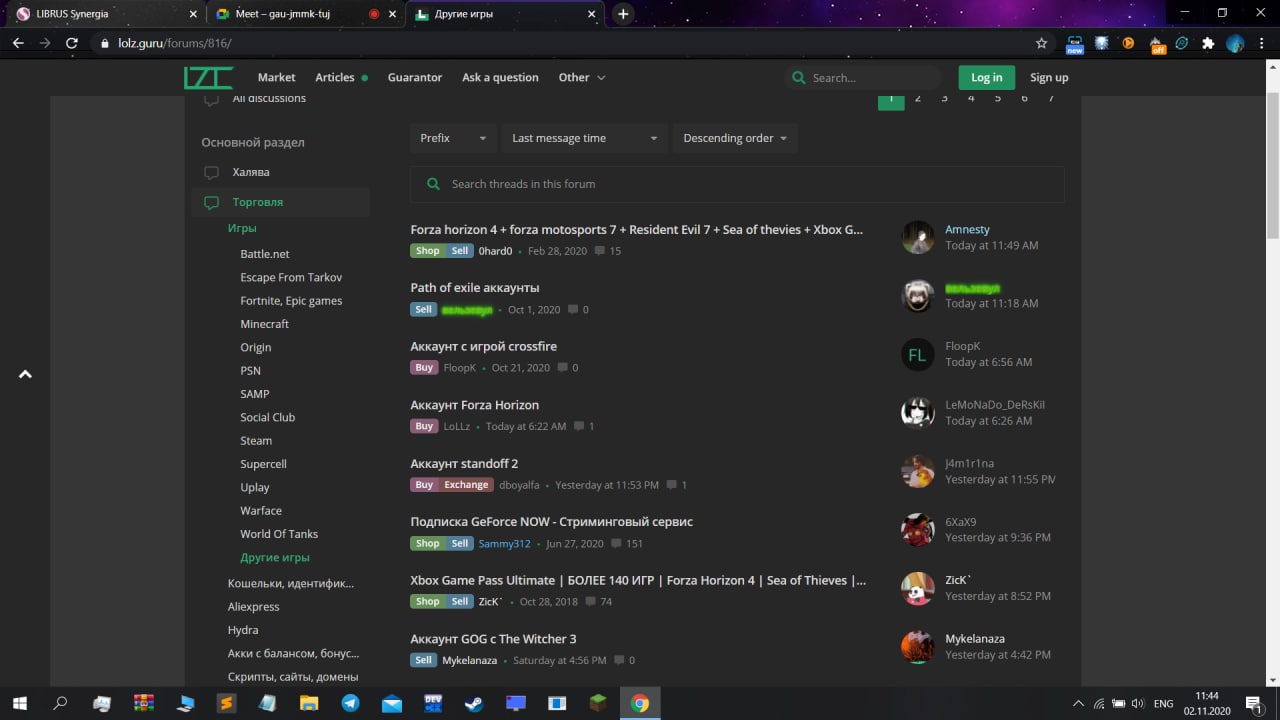Screen dimensions: 1280x720
Task: Switch to the Meet gau-jmmk-tuj tab
Action: point(305,14)
